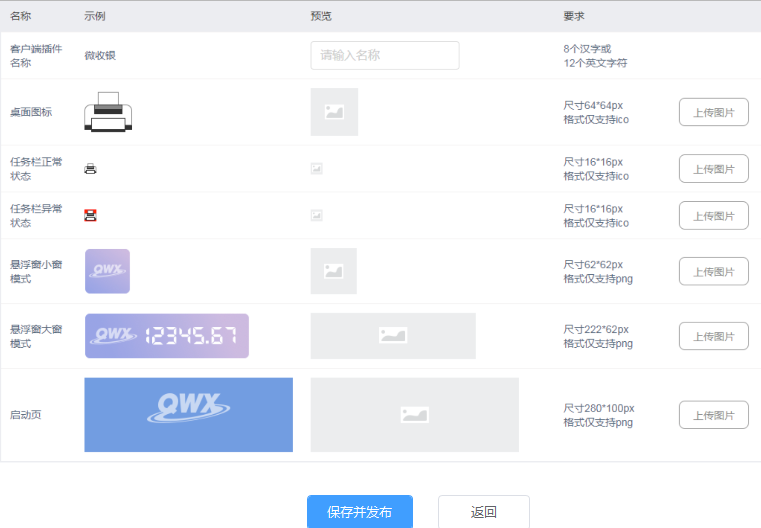Select the blue QWX startup page example
The height and width of the screenshot is (528, 761).
[x=188, y=414]
